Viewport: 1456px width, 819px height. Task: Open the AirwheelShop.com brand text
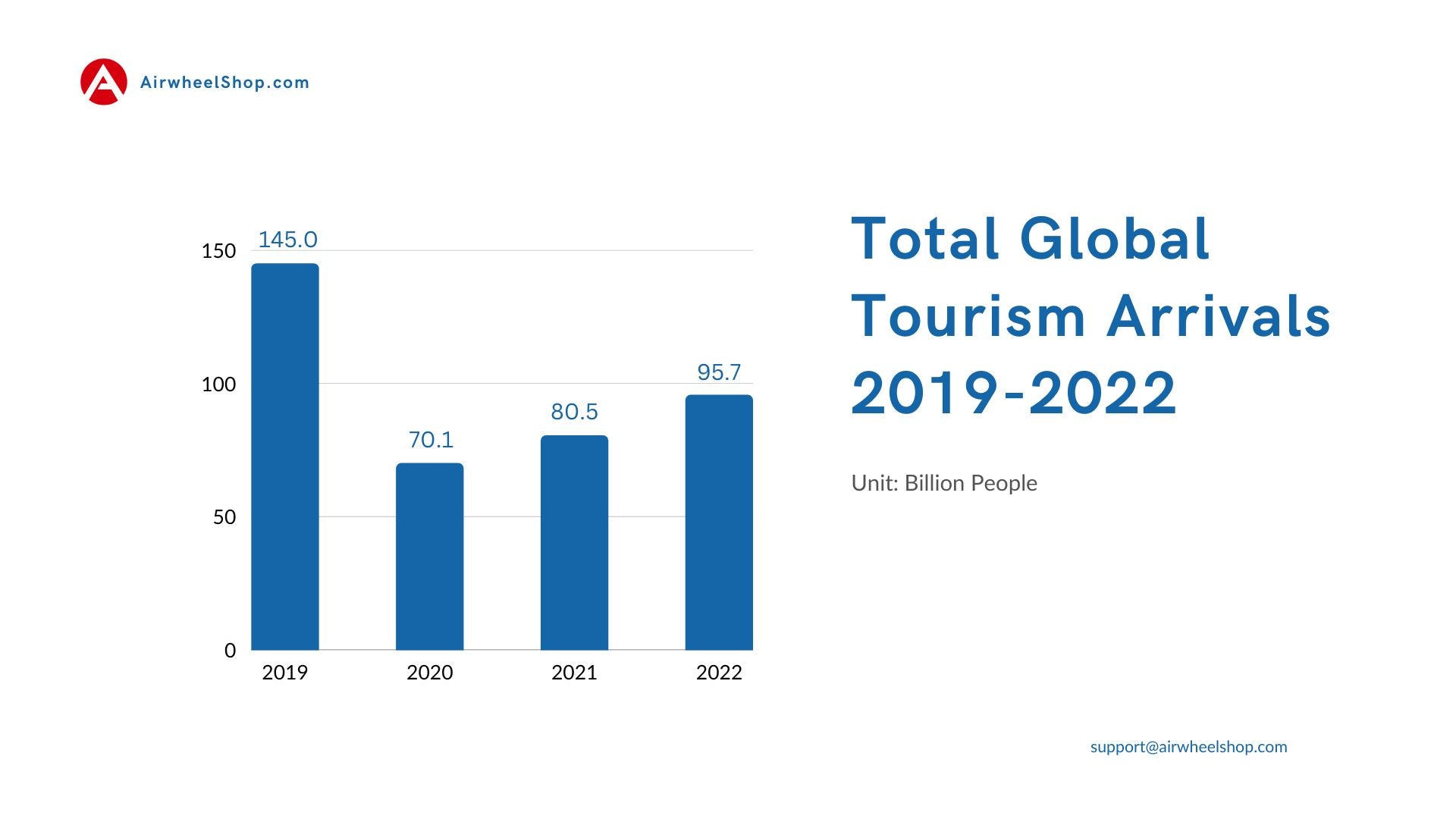[x=224, y=83]
